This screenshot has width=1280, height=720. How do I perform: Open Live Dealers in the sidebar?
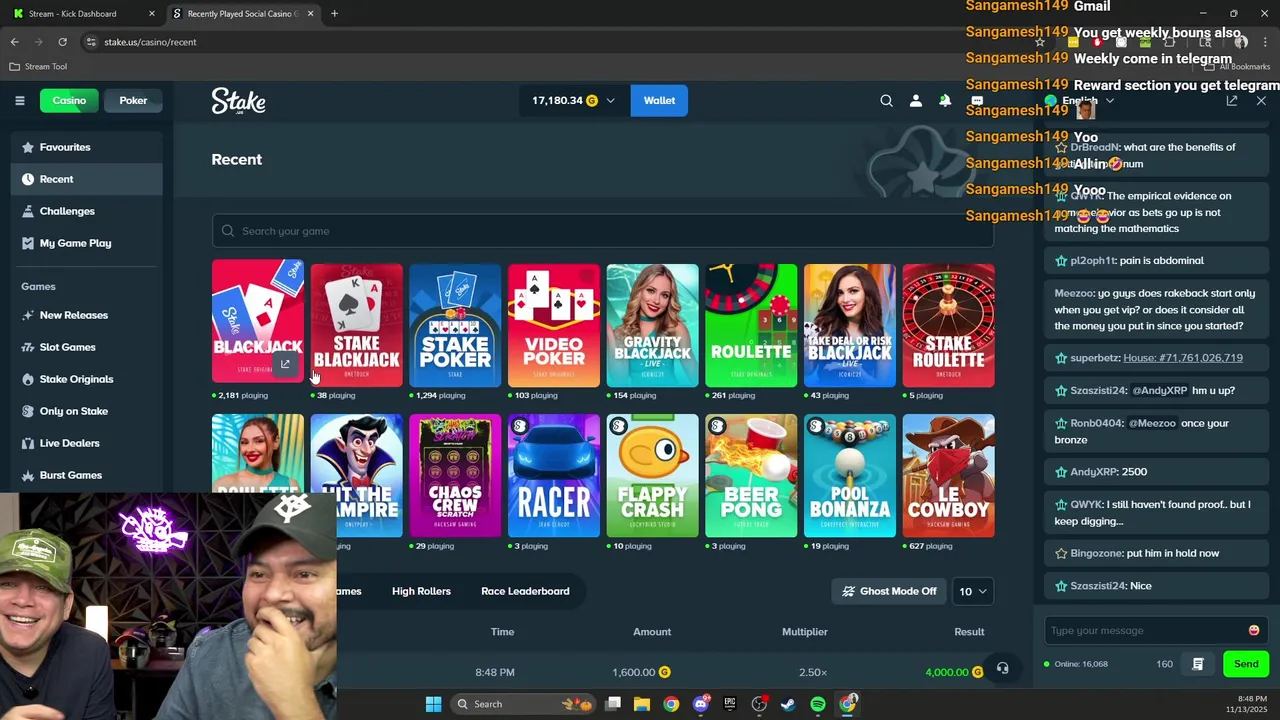[86, 443]
